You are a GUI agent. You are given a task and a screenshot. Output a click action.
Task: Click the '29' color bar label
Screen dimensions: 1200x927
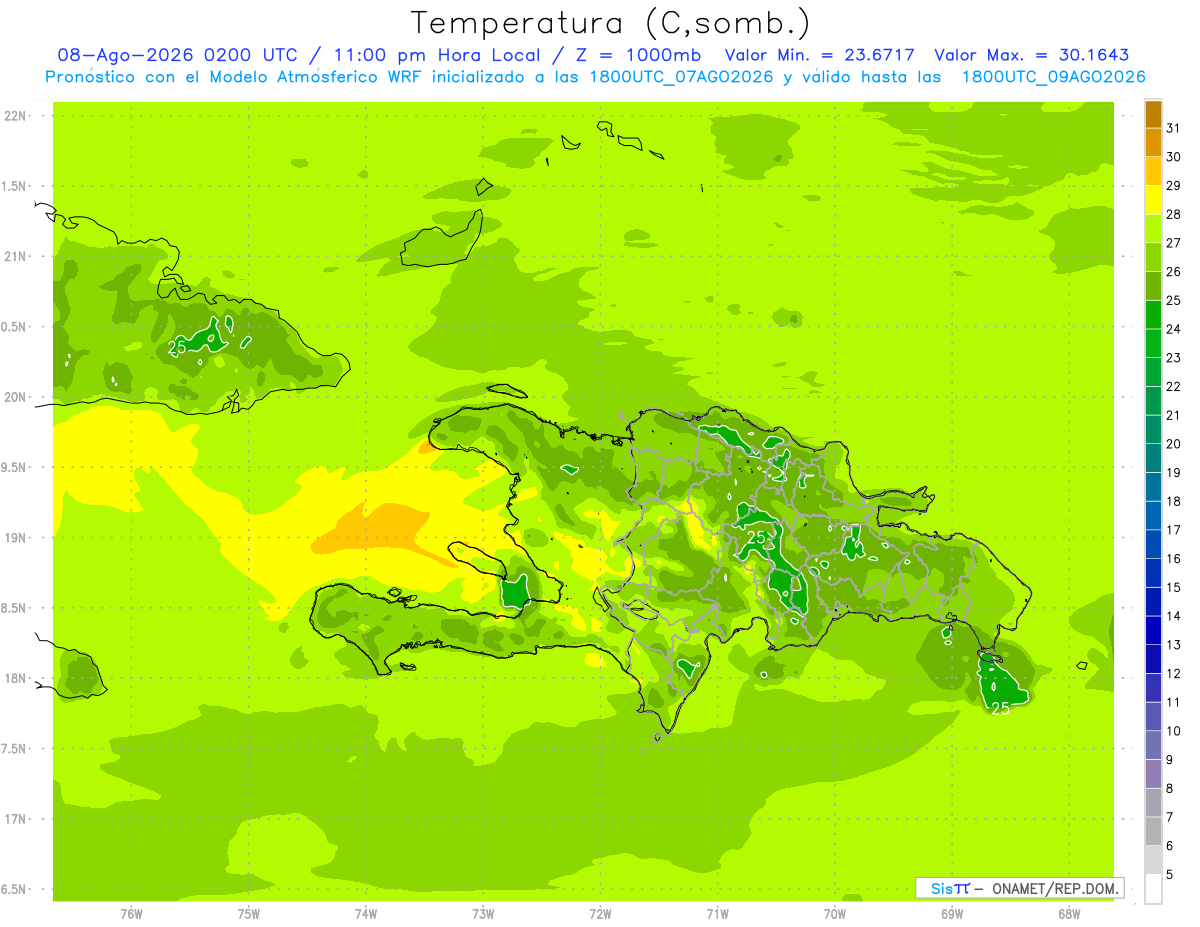point(1174,186)
